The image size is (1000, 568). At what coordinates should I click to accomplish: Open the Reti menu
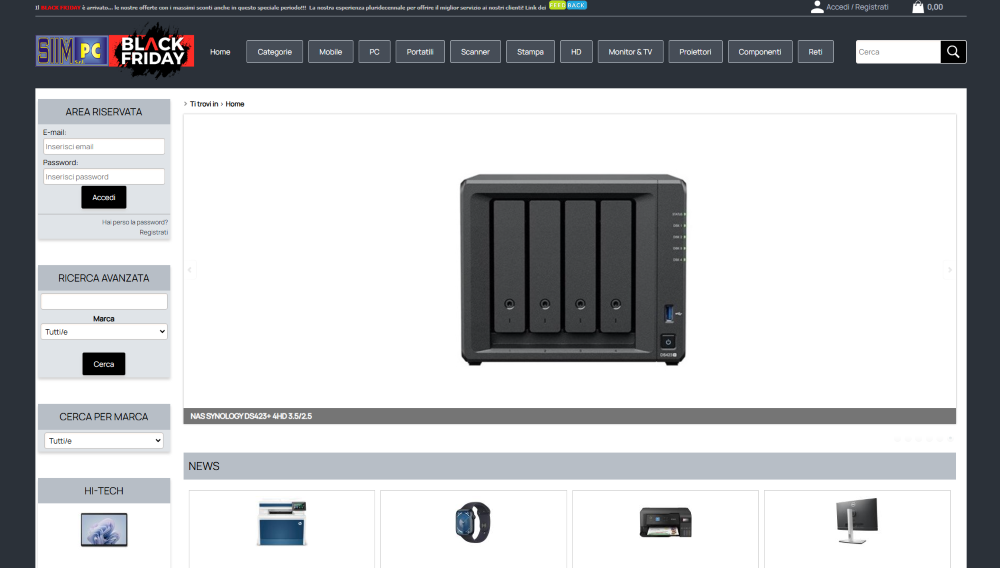pos(815,52)
